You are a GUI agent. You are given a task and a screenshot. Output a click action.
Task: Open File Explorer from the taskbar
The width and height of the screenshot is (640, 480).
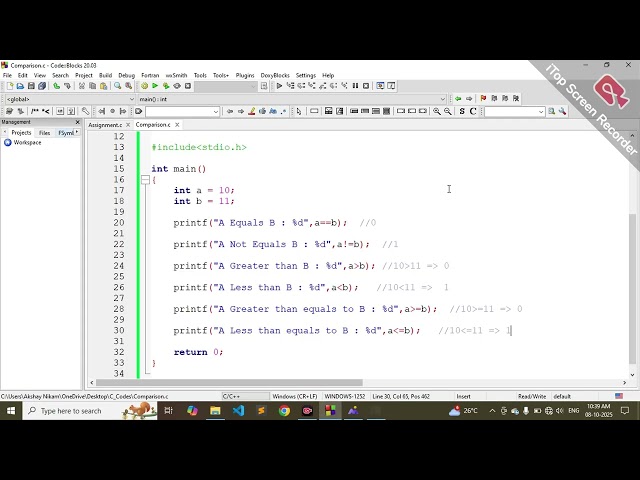(x=215, y=411)
